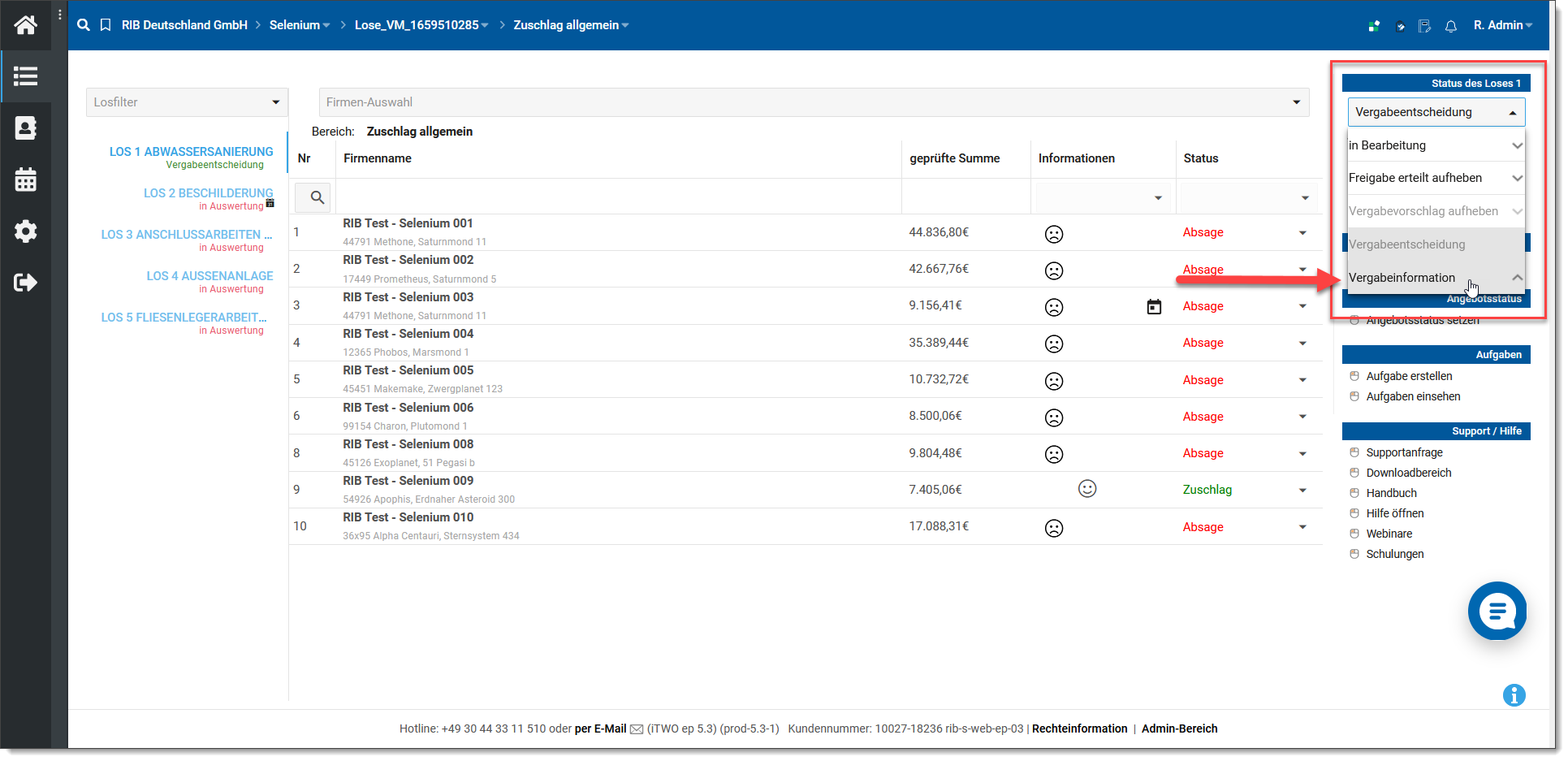Select LOS 1 ABWASSERSANIERUNG

[x=191, y=152]
